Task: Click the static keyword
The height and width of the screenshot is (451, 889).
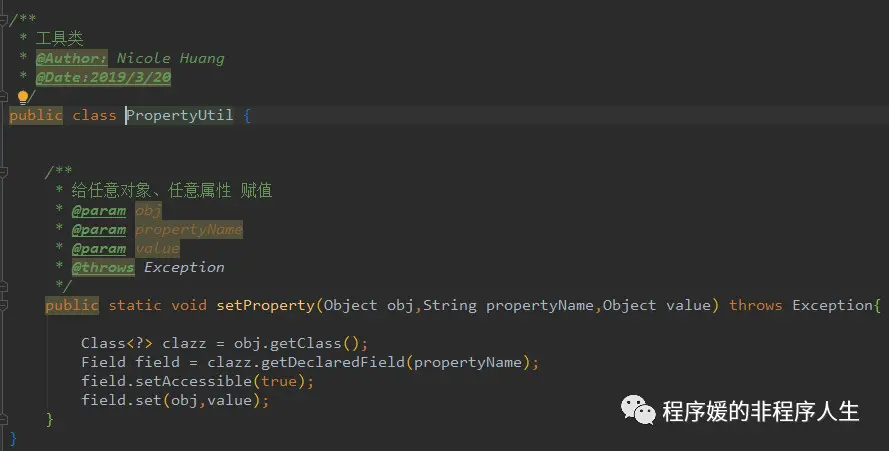Action: [x=135, y=305]
